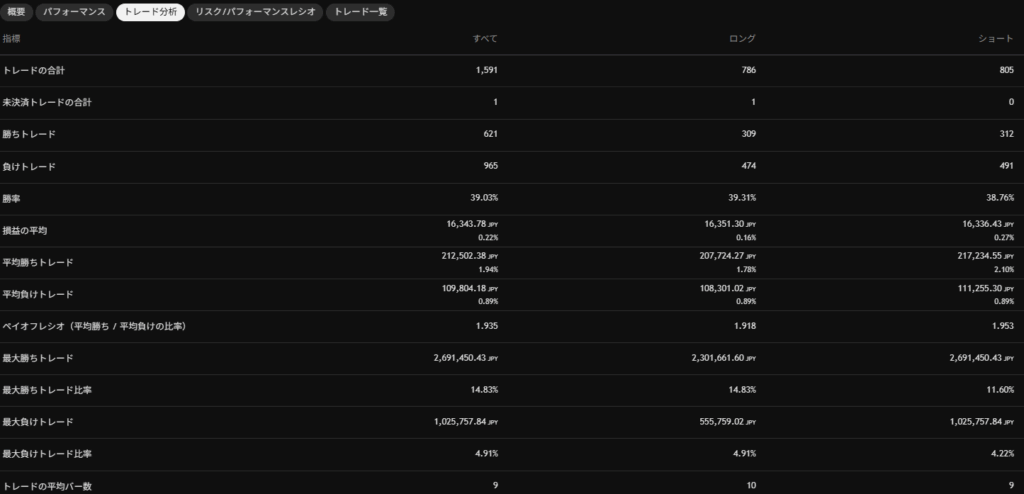Click the long trades value 786

(x=749, y=70)
